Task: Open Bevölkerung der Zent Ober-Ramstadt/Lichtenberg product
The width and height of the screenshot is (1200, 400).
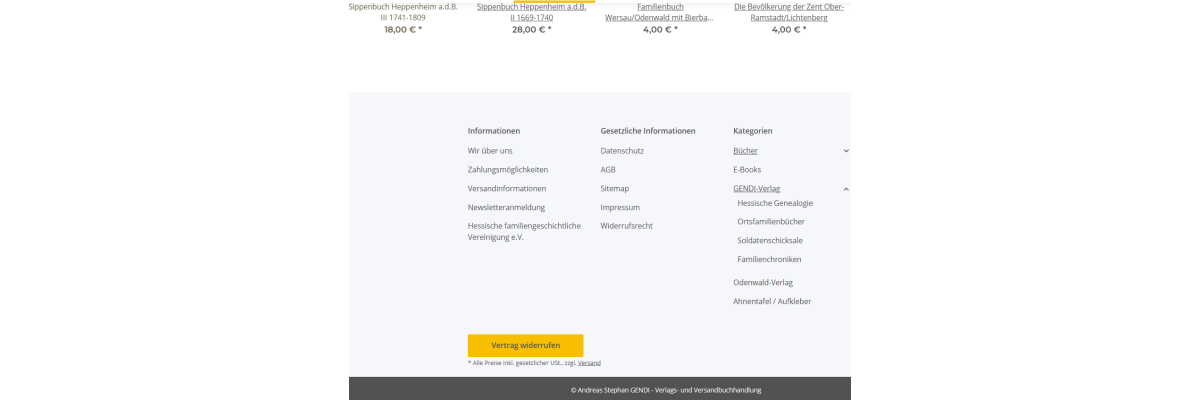Action: [788, 12]
